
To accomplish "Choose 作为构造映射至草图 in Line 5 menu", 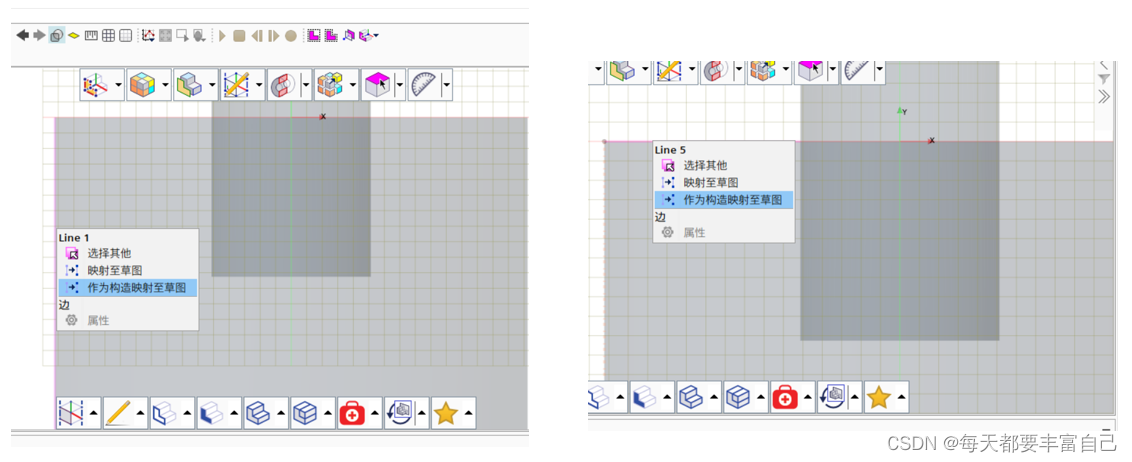I will tap(723, 199).
